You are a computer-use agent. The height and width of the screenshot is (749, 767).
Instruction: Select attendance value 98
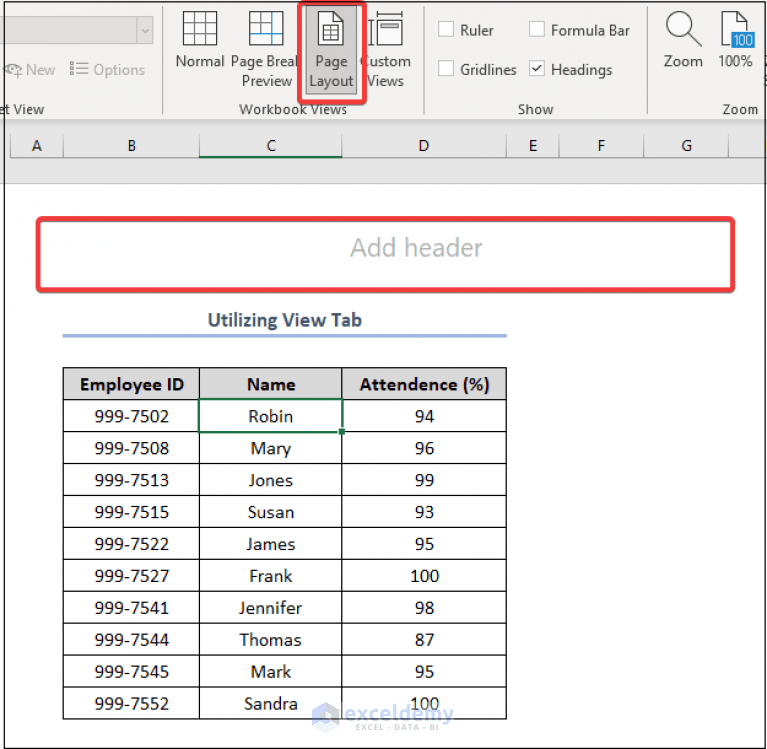pos(424,608)
